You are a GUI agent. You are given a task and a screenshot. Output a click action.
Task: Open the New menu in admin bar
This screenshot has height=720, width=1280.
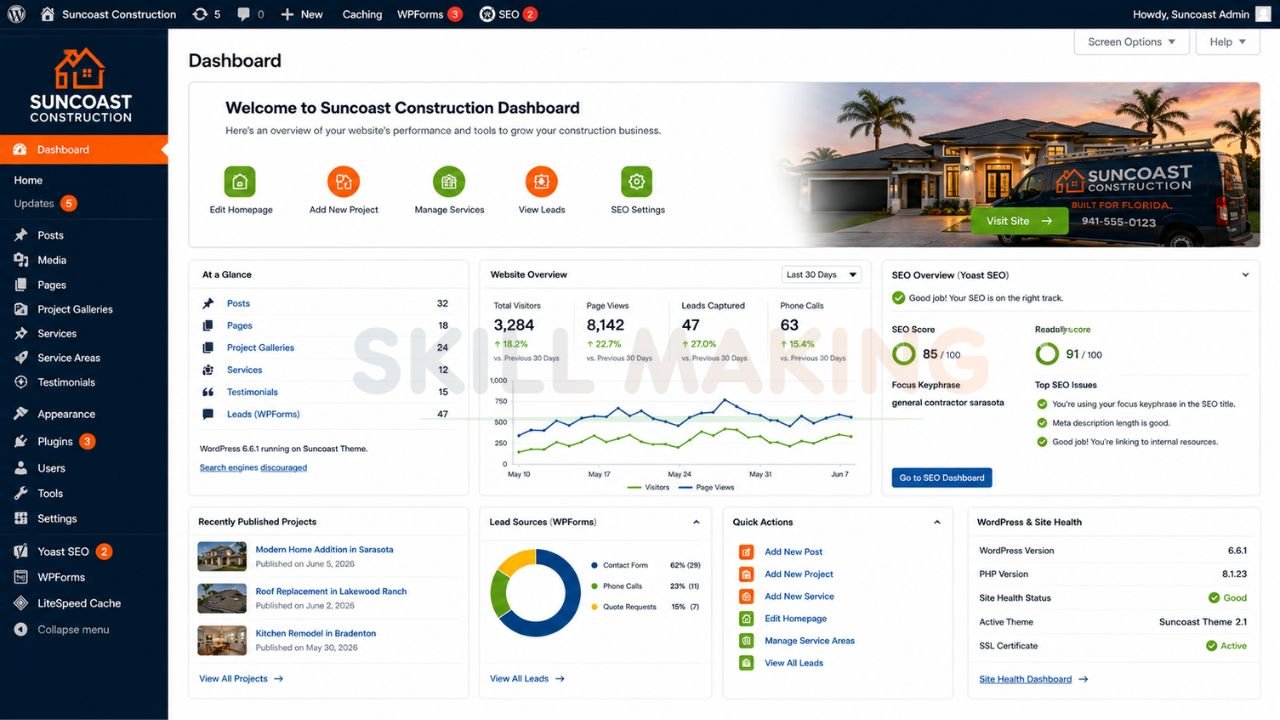301,14
